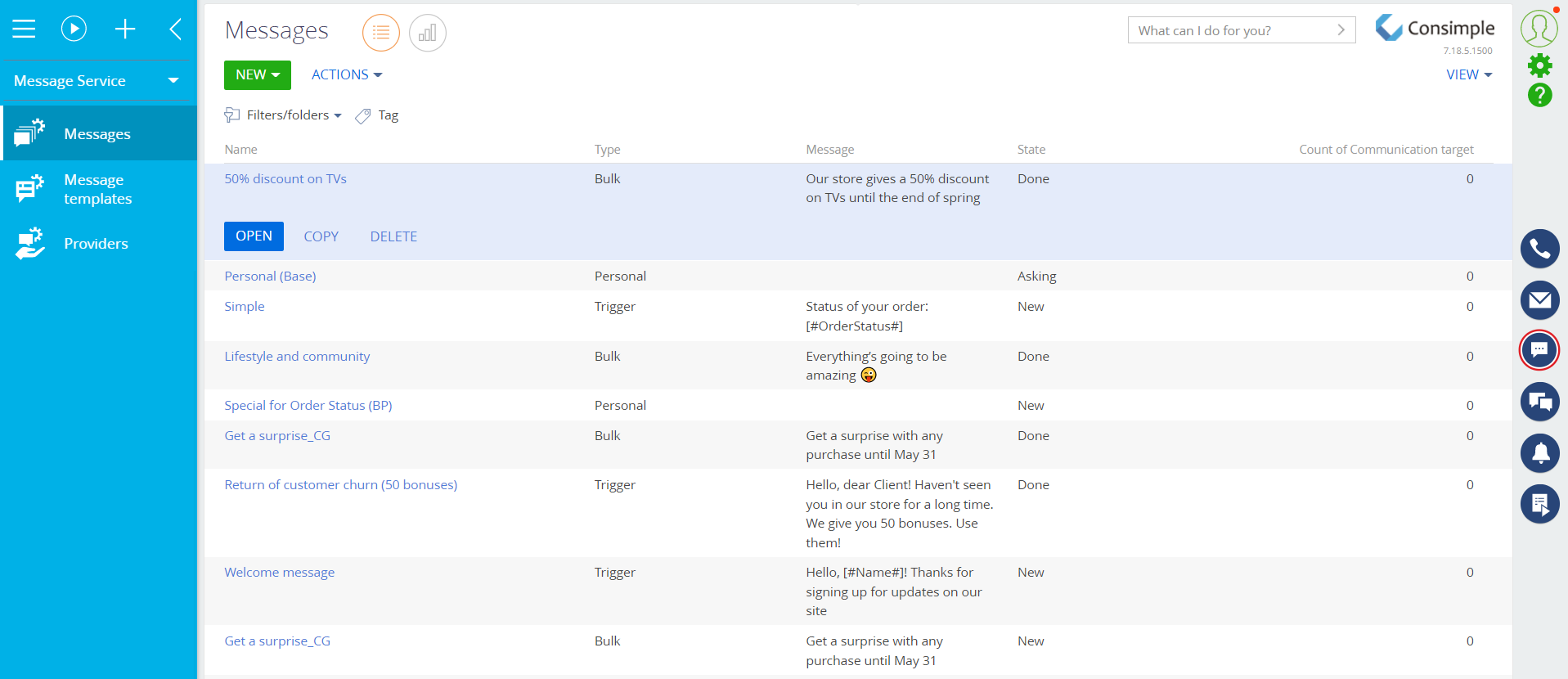Screen dimensions: 1568x679
Task: Switch to list view icon
Action: point(380,33)
